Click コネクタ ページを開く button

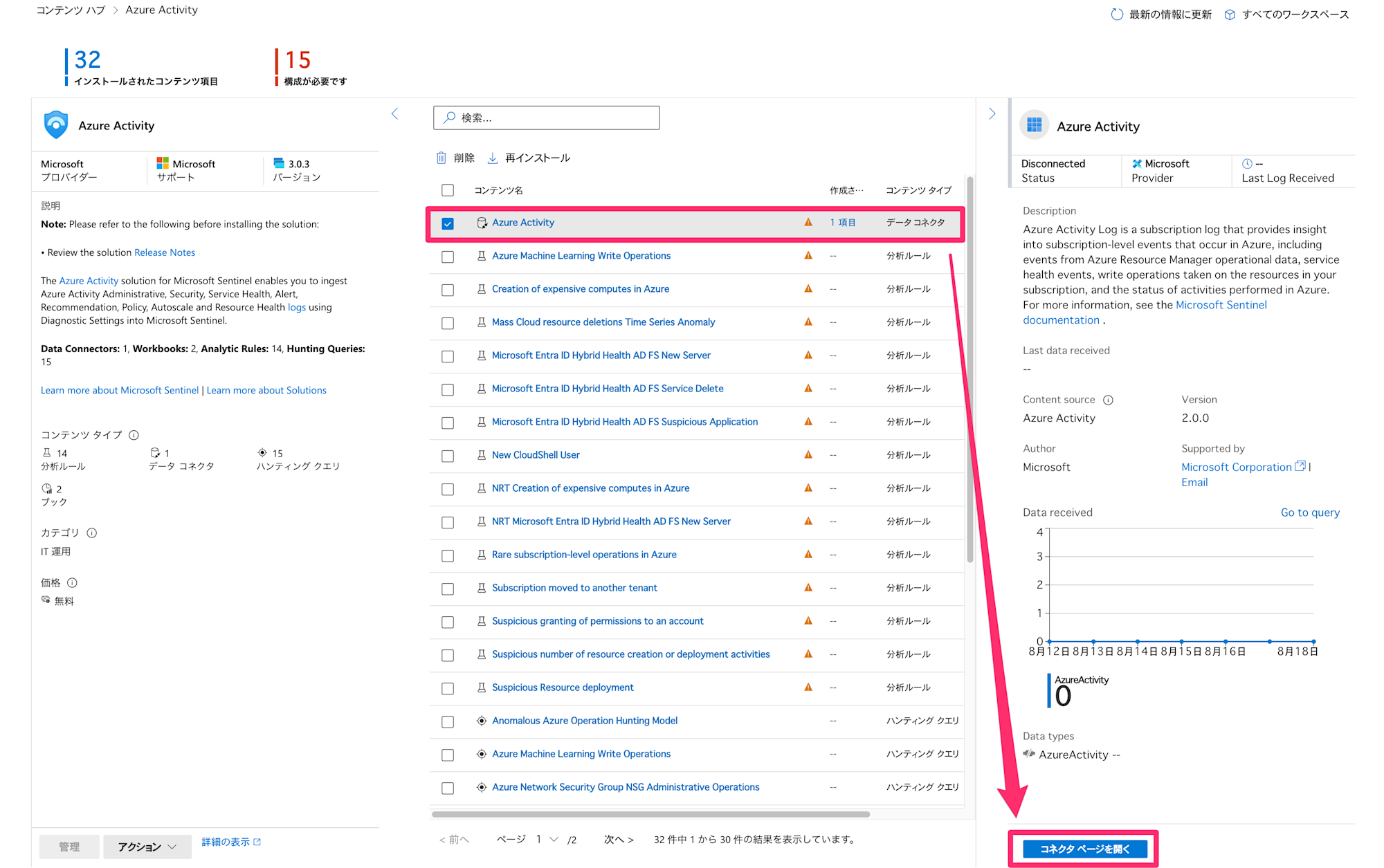coord(1084,849)
